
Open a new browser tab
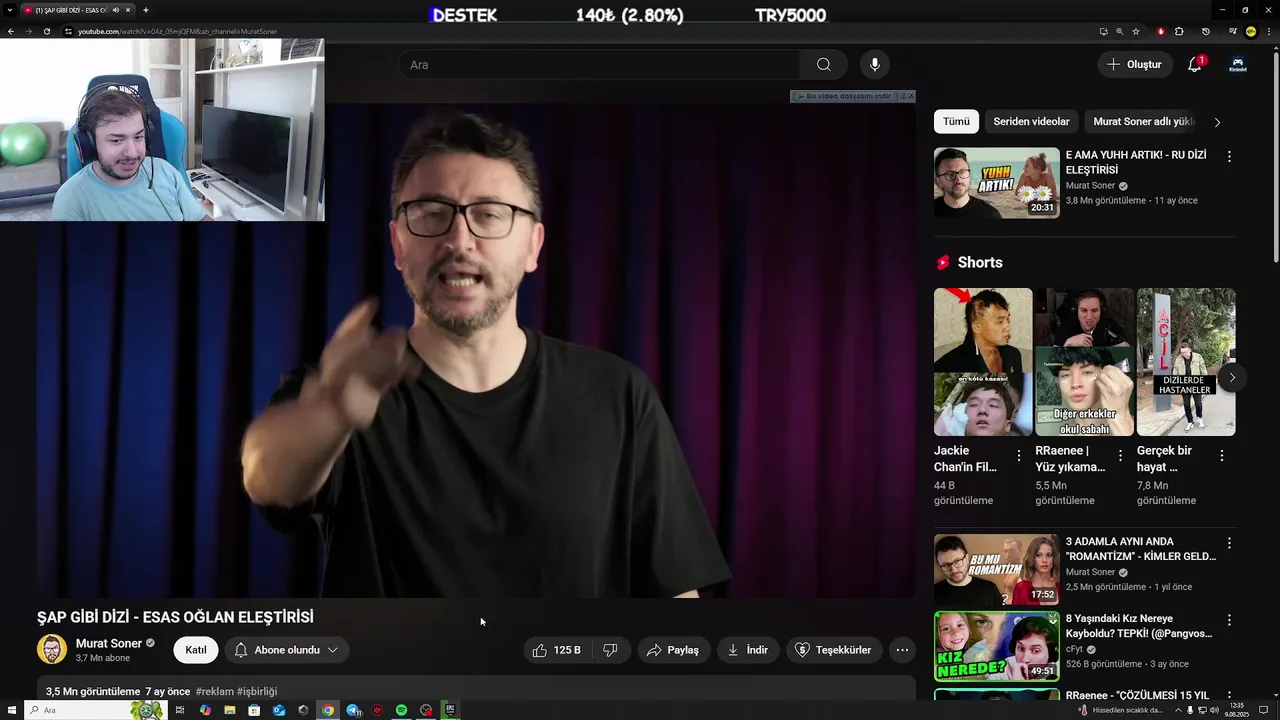coord(146,10)
